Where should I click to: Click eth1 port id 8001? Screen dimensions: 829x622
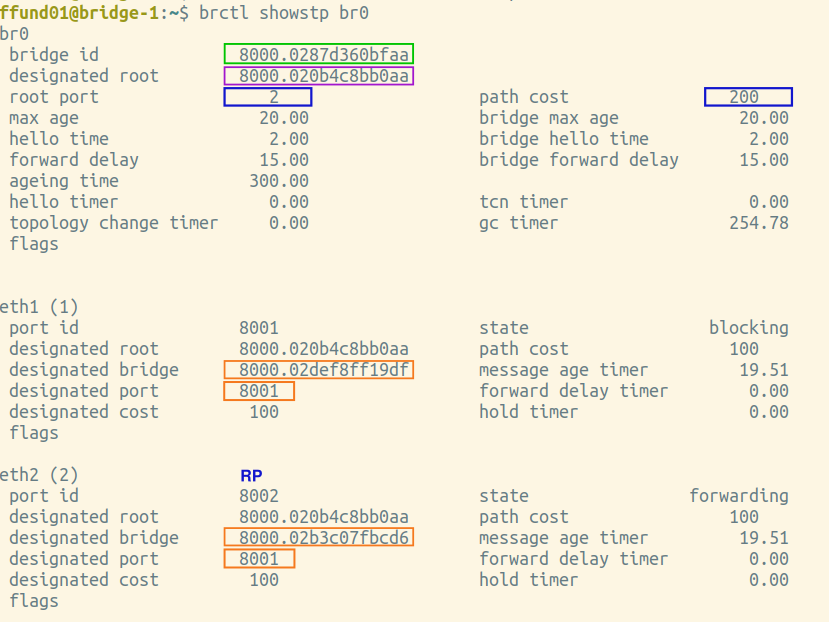[259, 328]
